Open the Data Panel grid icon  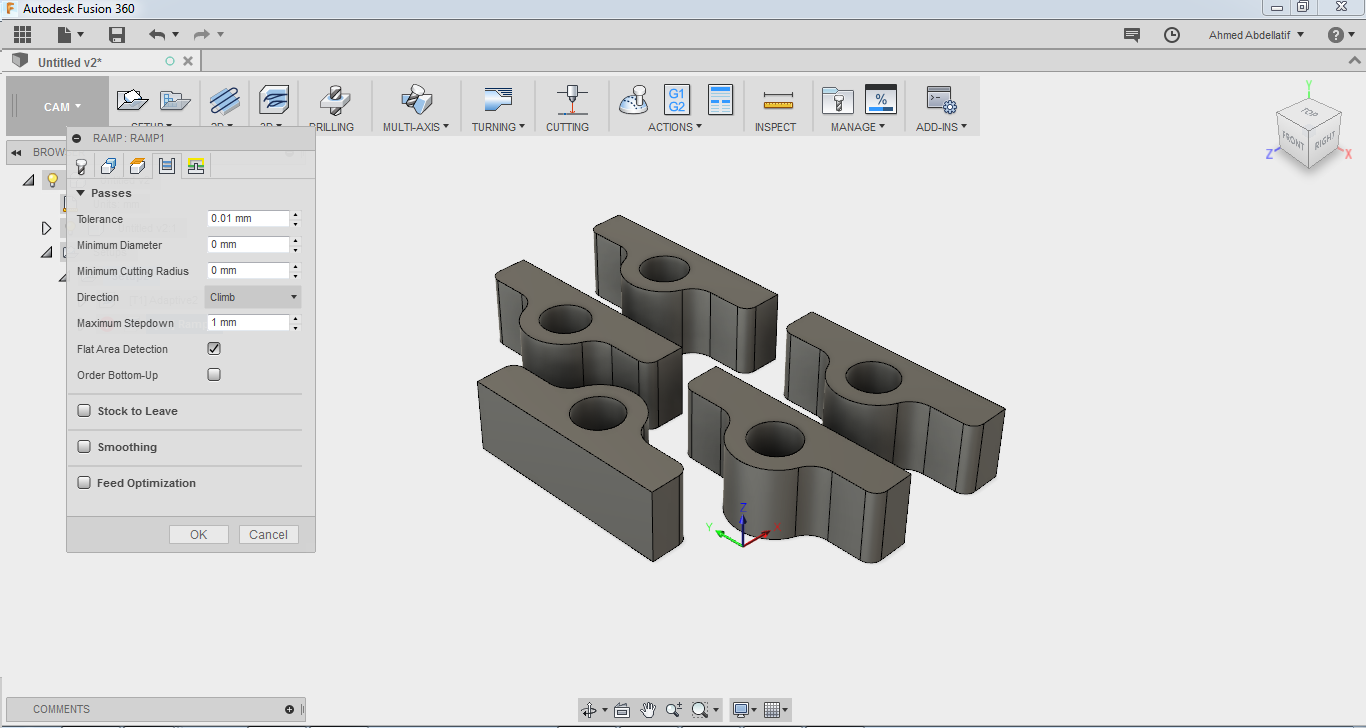pos(22,35)
